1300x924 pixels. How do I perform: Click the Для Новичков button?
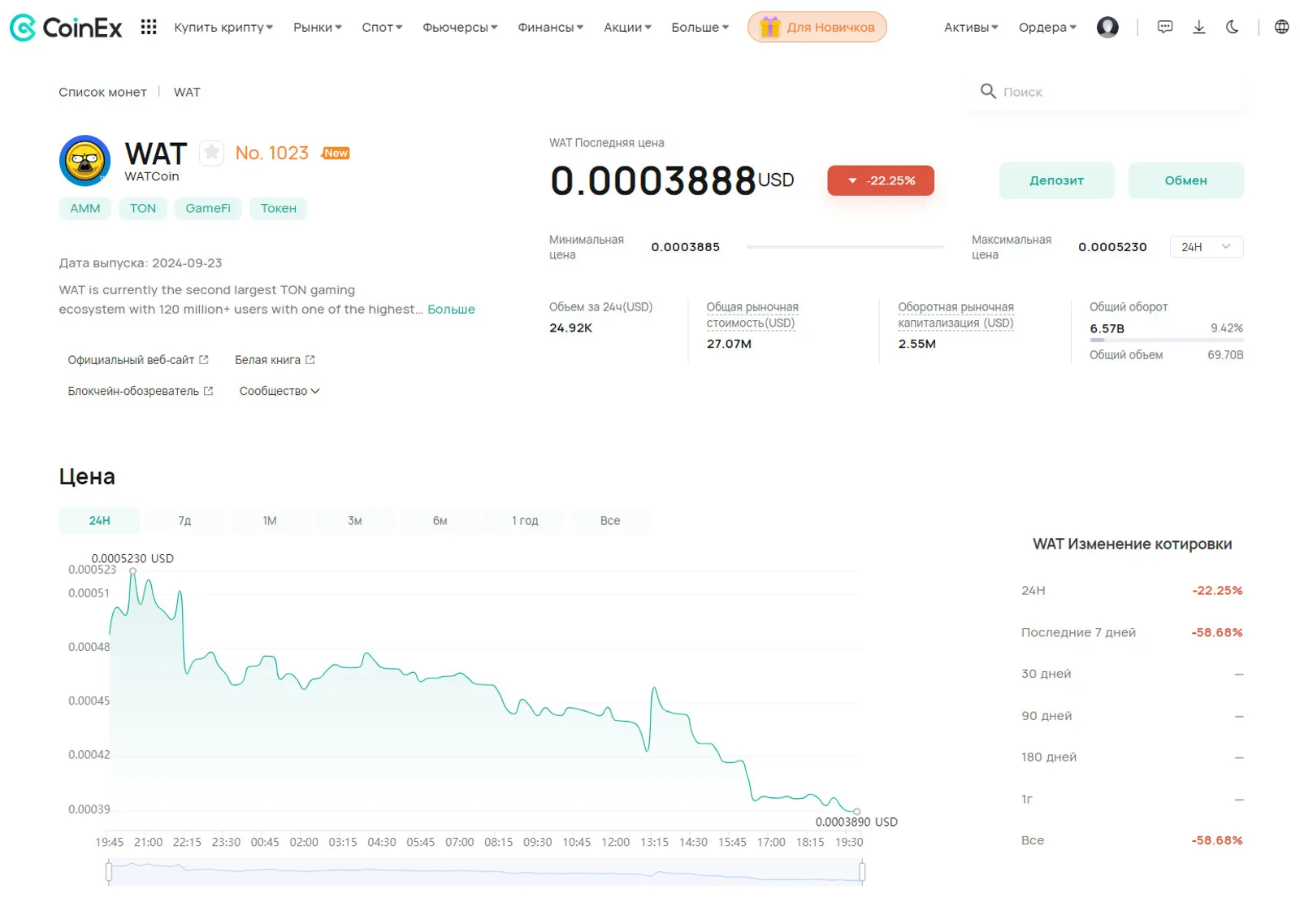pos(817,27)
